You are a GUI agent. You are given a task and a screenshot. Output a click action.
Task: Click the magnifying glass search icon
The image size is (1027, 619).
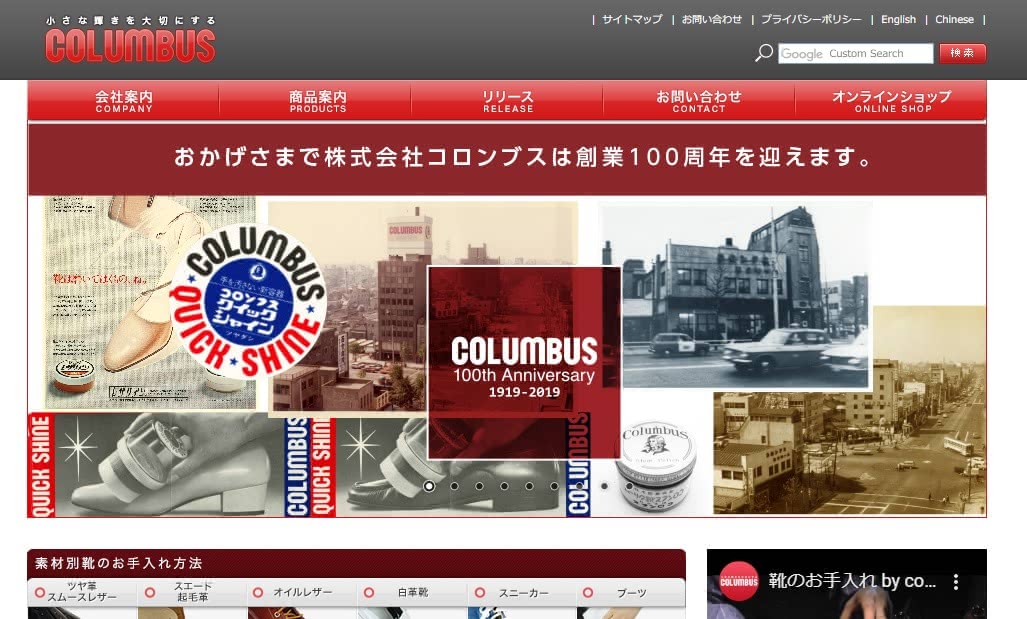click(x=764, y=53)
